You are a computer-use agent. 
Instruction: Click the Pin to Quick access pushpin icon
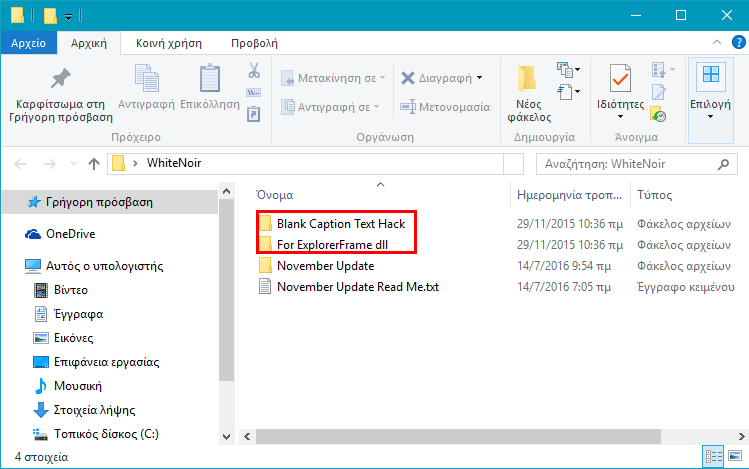[61, 78]
